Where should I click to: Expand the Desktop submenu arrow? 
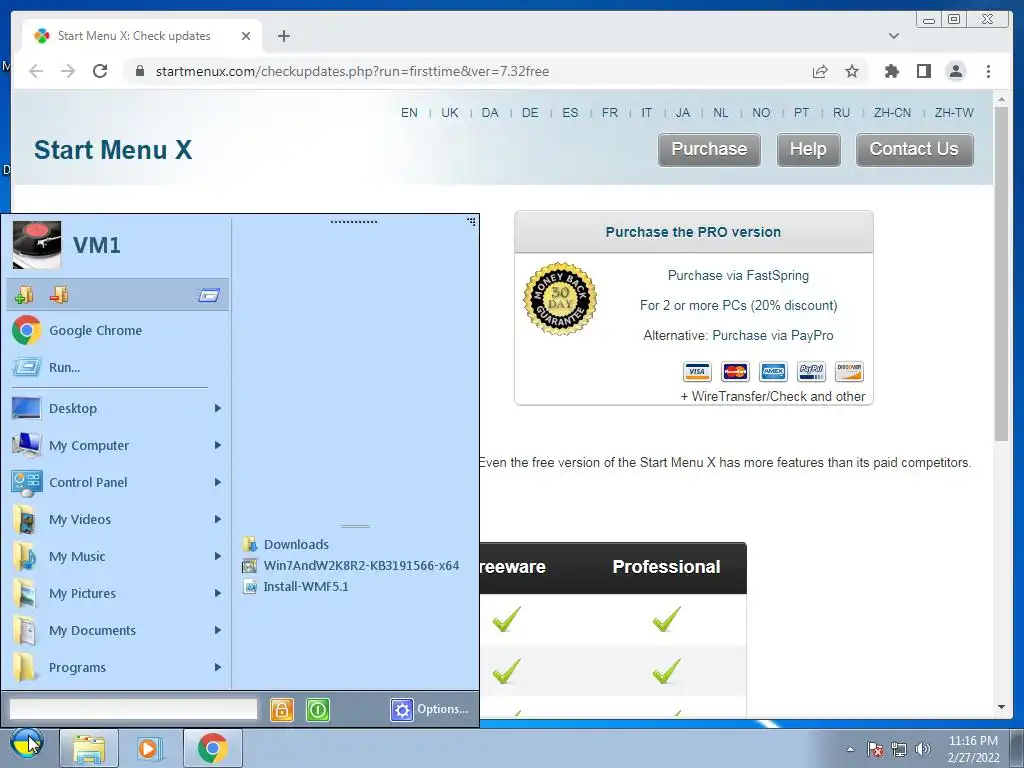[x=217, y=408]
